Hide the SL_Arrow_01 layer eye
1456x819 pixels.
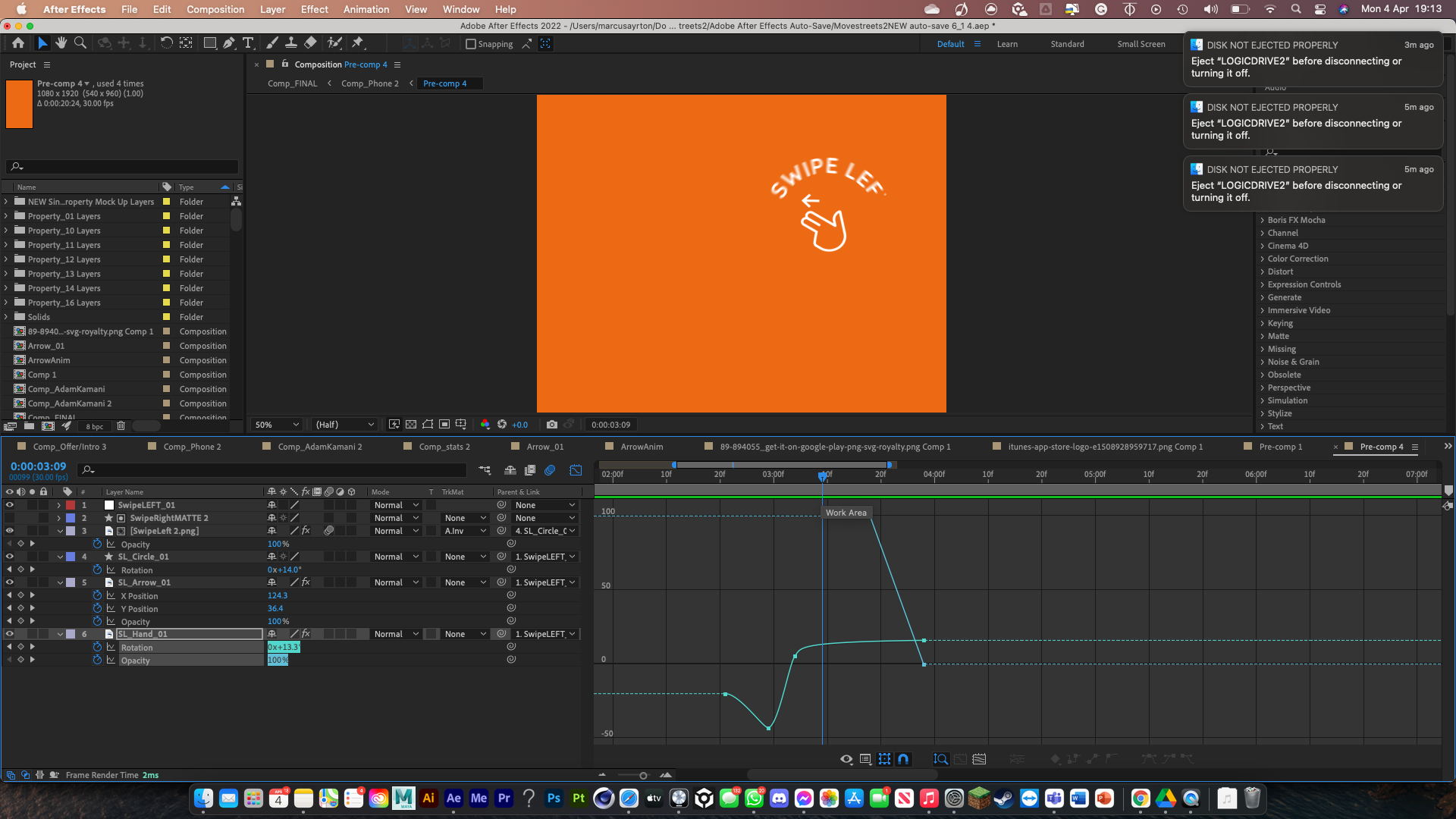click(10, 582)
